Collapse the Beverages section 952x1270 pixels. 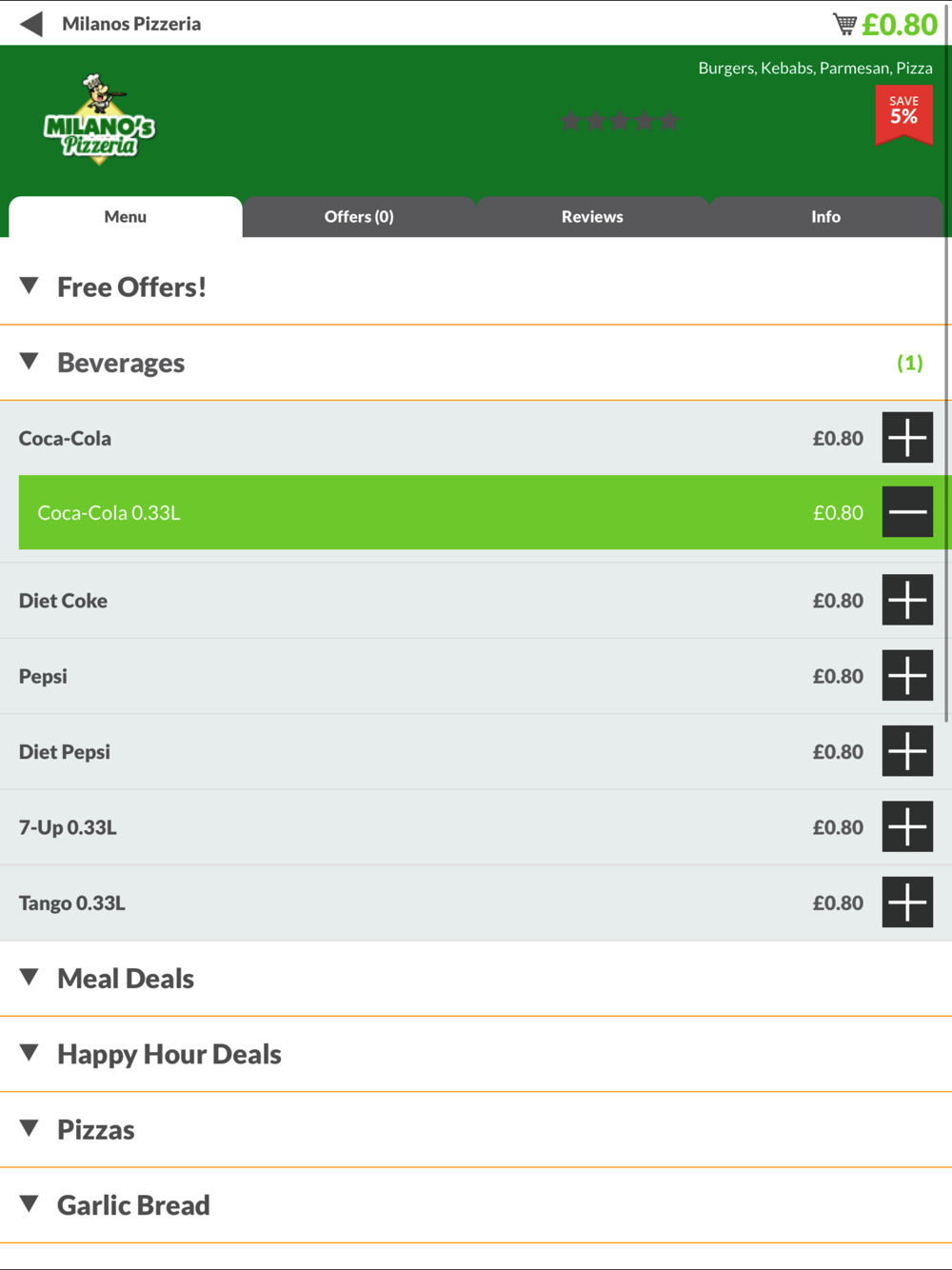point(476,363)
